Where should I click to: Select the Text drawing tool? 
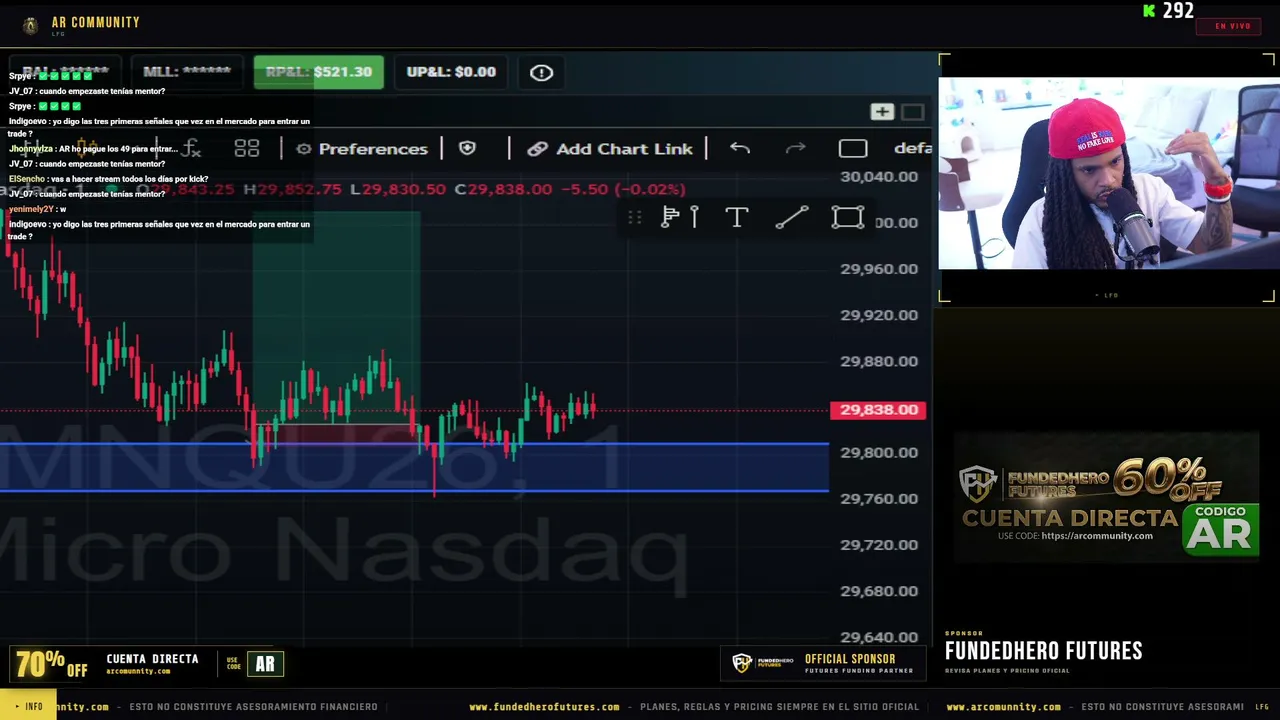click(x=737, y=217)
